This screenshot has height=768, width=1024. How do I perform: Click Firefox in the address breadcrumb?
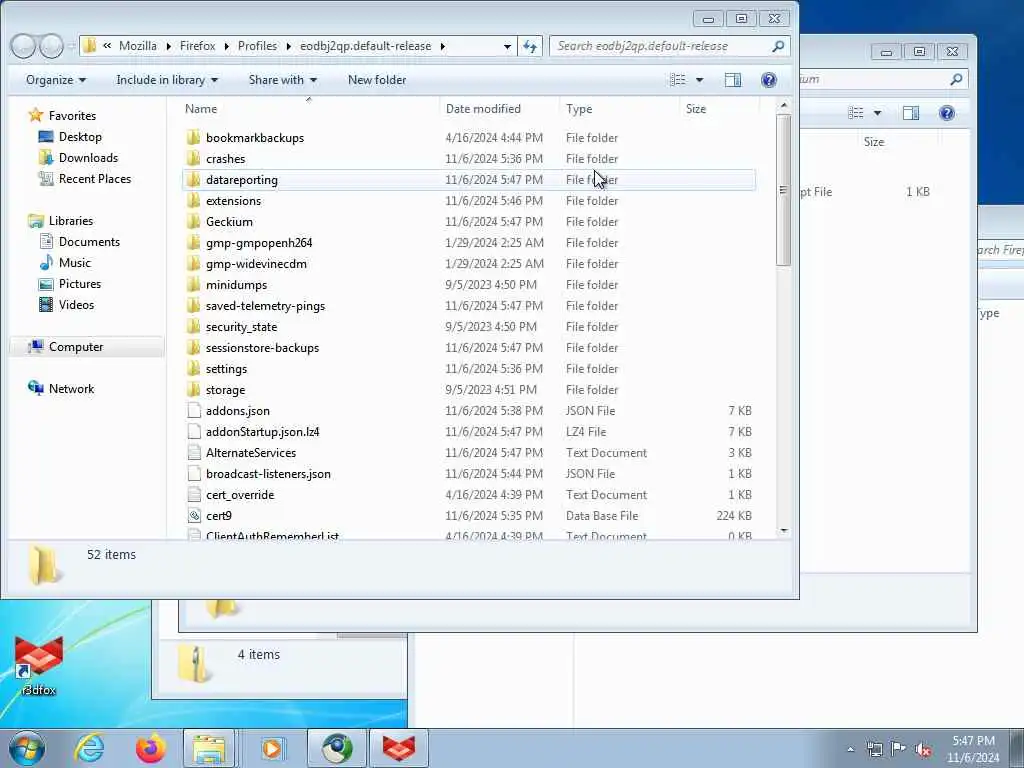point(197,46)
